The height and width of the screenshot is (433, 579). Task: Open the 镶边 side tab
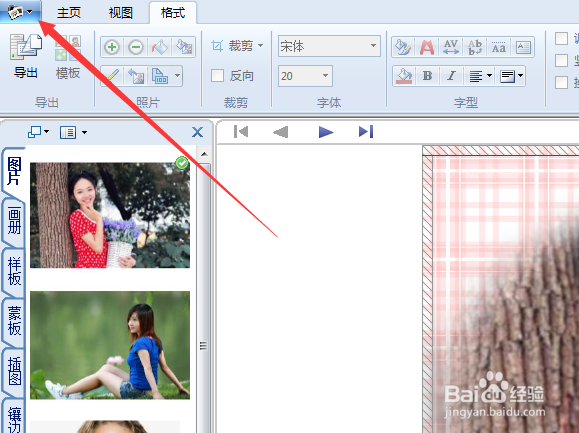(14, 417)
